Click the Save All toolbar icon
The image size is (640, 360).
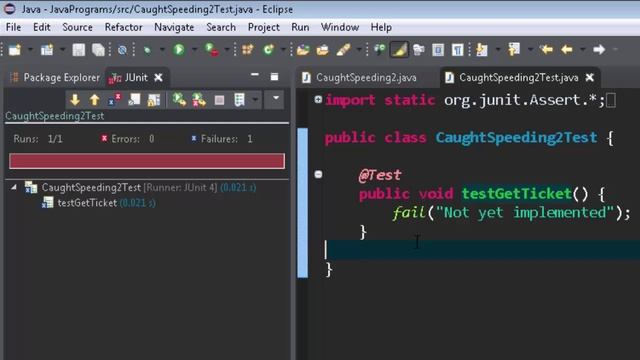[98, 50]
